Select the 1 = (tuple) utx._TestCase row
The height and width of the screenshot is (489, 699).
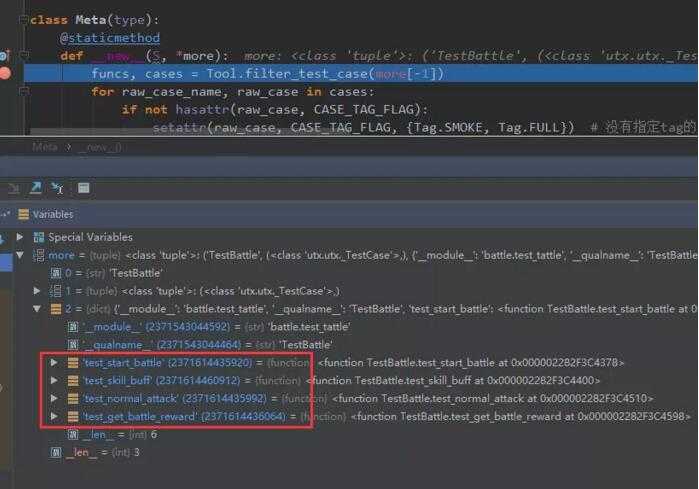click(203, 291)
